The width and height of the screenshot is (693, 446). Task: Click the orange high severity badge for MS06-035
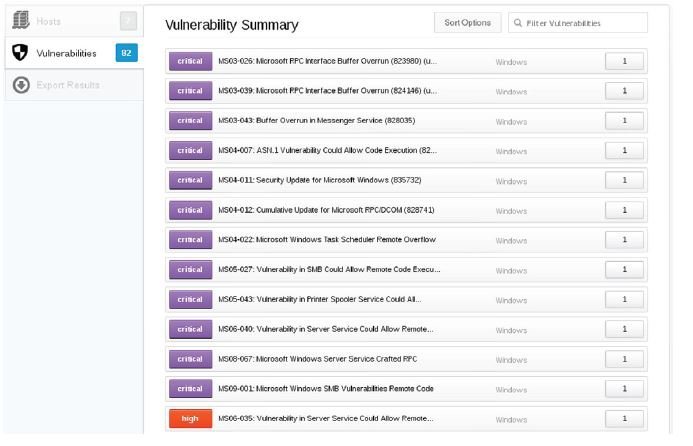(x=190, y=419)
